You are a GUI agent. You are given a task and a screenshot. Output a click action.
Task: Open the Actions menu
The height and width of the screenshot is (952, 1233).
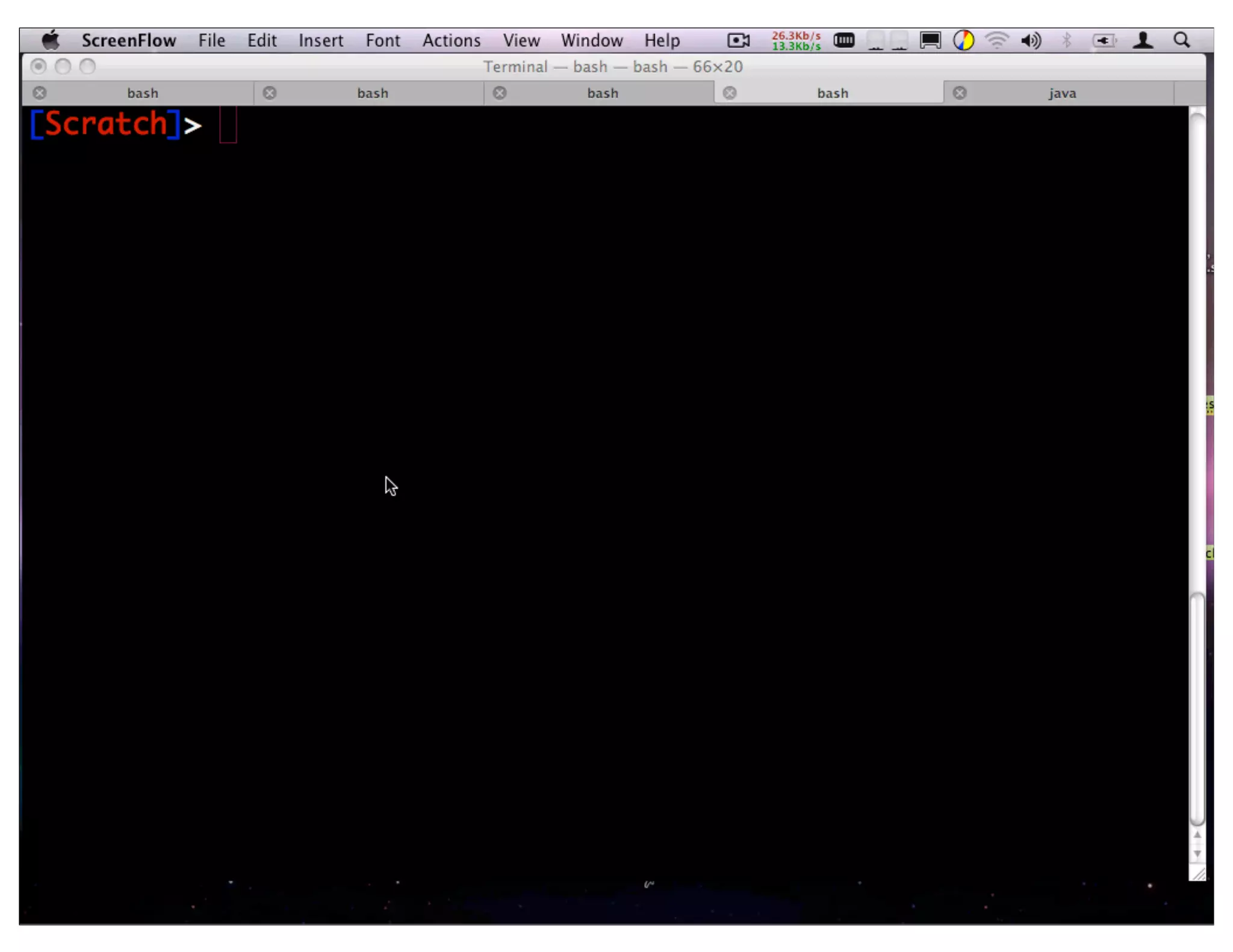452,40
